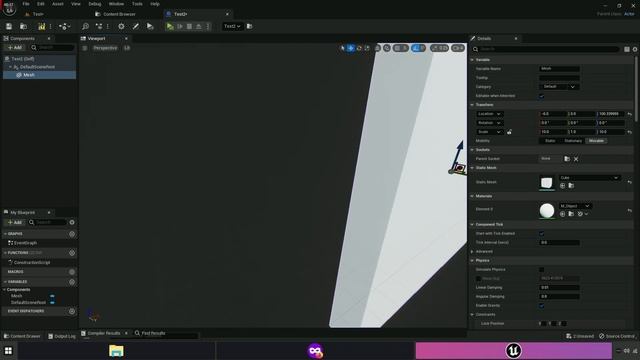Browse to the material Element 0 folder icon
This screenshot has height=360, width=640.
571,214
